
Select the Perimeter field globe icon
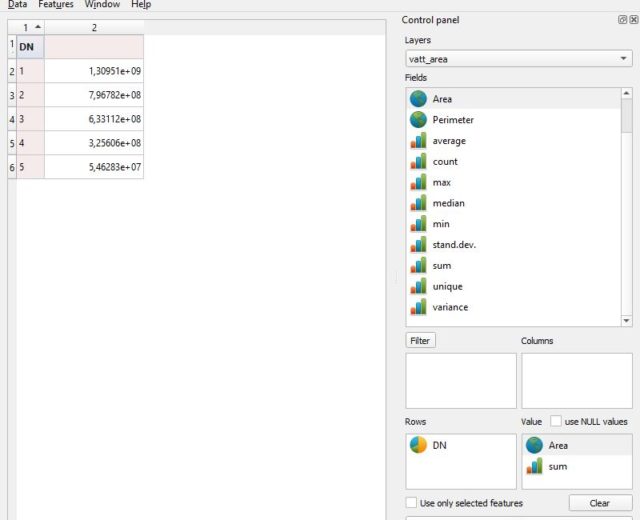click(418, 120)
